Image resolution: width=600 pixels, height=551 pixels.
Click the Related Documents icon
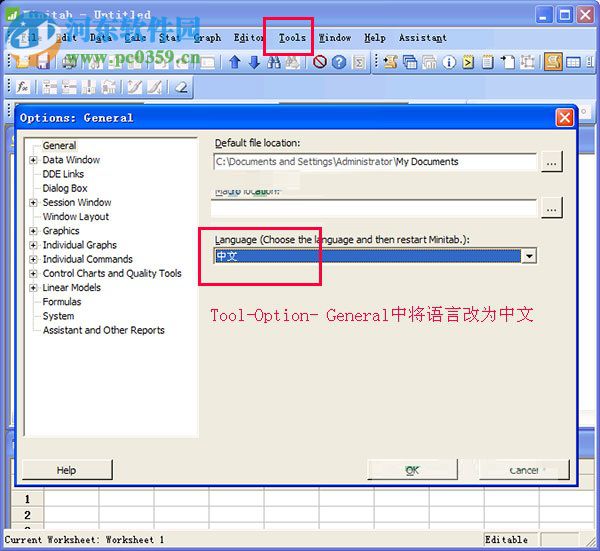507,62
